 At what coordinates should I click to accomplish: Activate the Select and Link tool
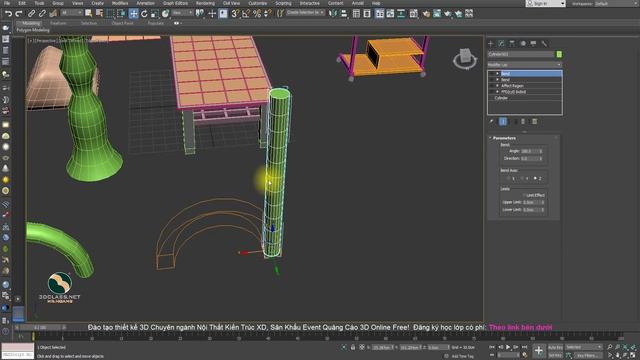31,13
